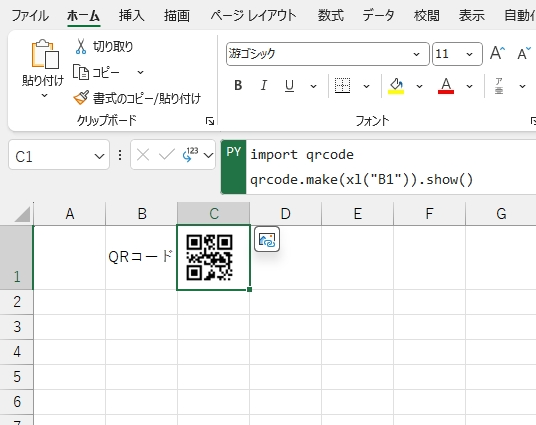Viewport: 536px width, 425px height.
Task: Expand Python output type dropdown arrow
Action: click(208, 156)
